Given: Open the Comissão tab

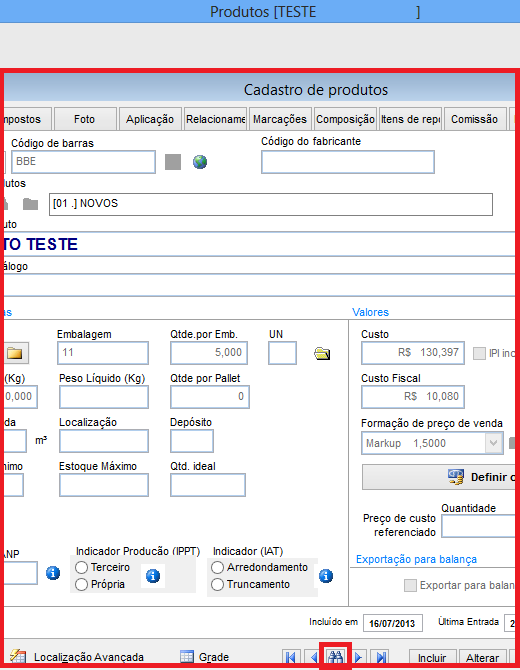Looking at the screenshot, I should pyautogui.click(x=475, y=119).
